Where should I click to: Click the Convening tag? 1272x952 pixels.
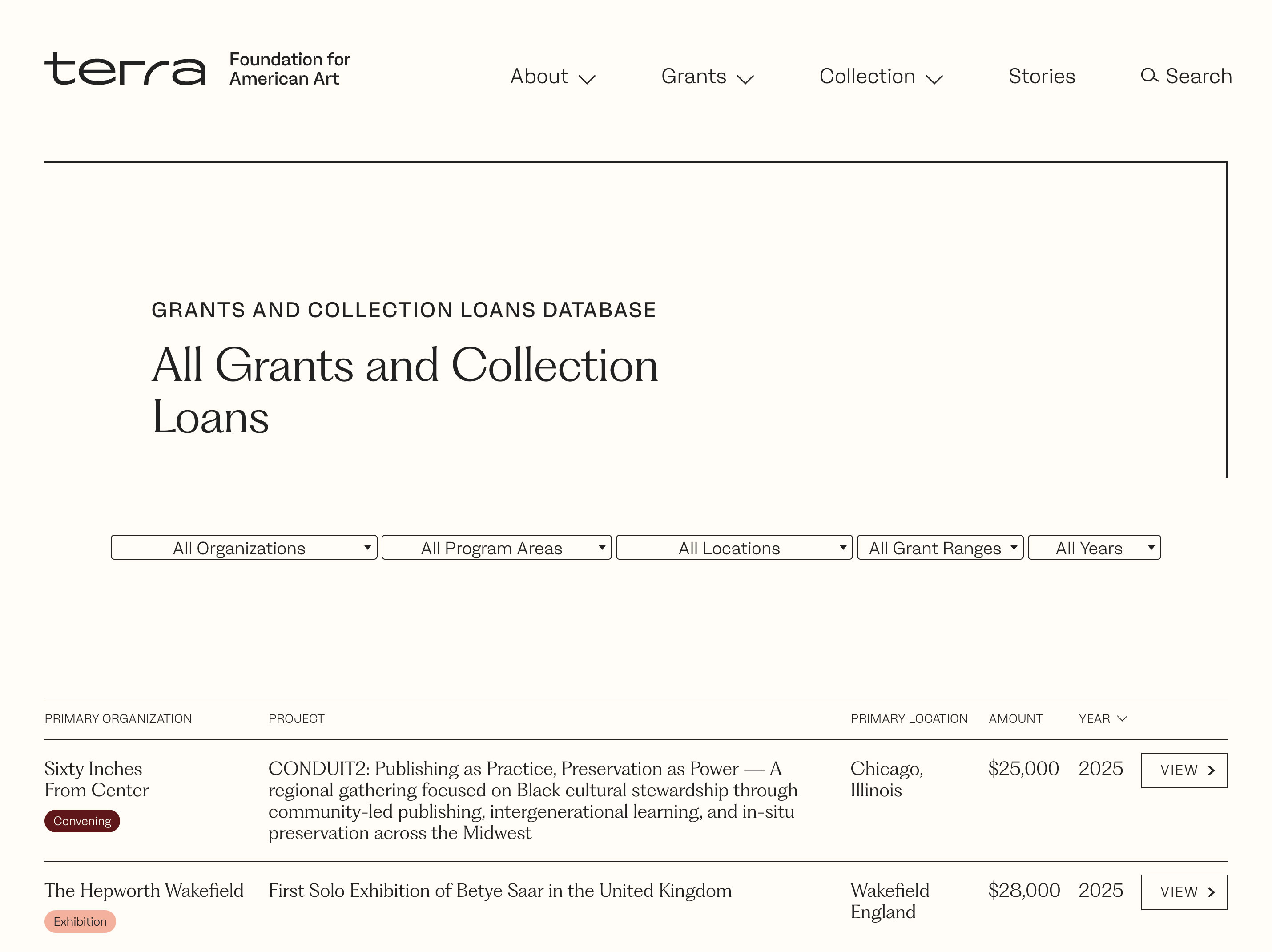pos(82,821)
